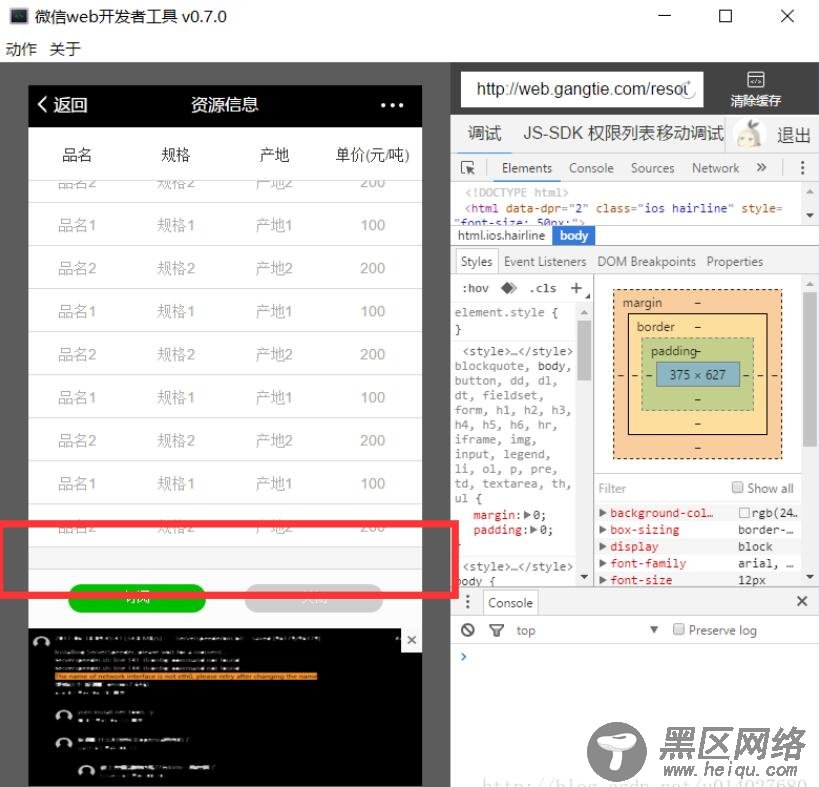The image size is (819, 787).
Task: Click the 退出 logout button
Action: (x=793, y=135)
